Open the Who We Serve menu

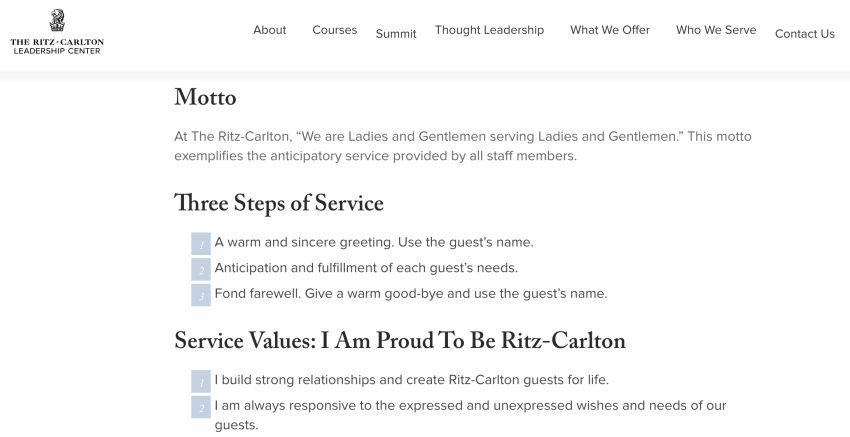[x=716, y=30]
